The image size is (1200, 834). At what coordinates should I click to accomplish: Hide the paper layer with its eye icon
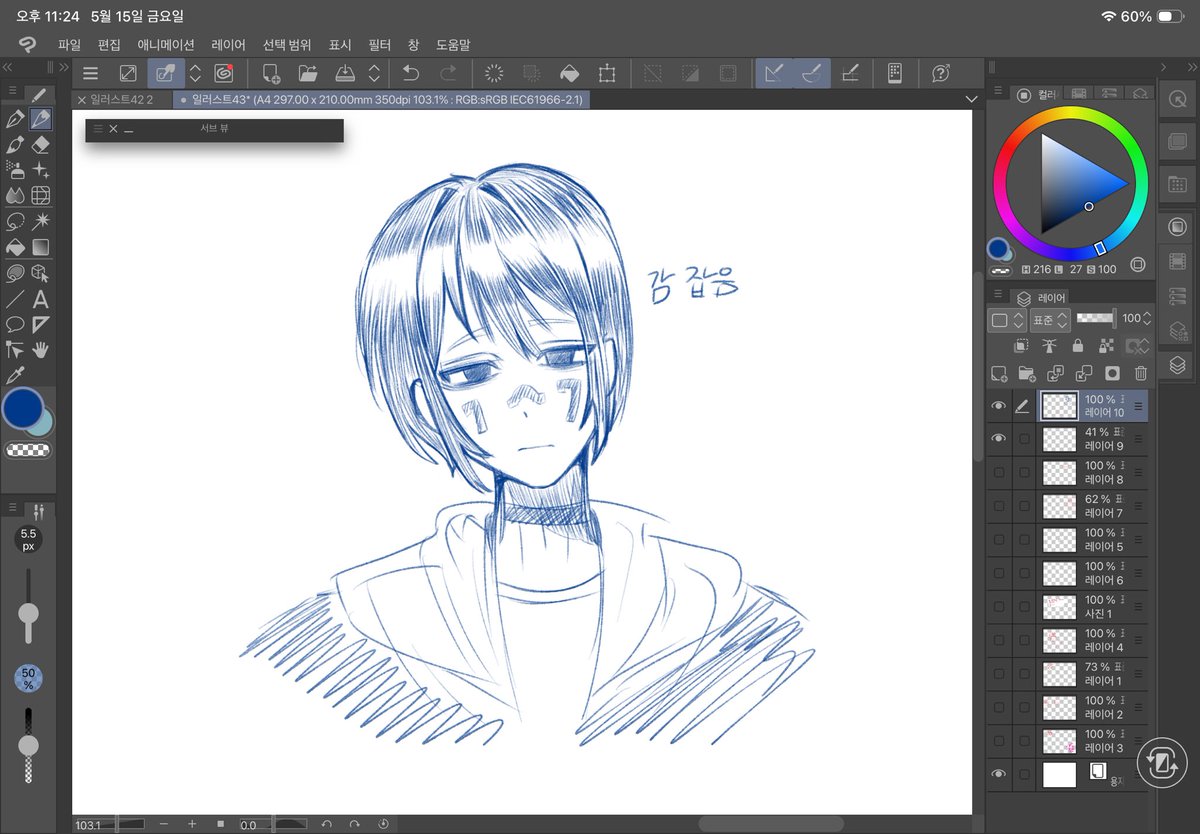[x=998, y=774]
